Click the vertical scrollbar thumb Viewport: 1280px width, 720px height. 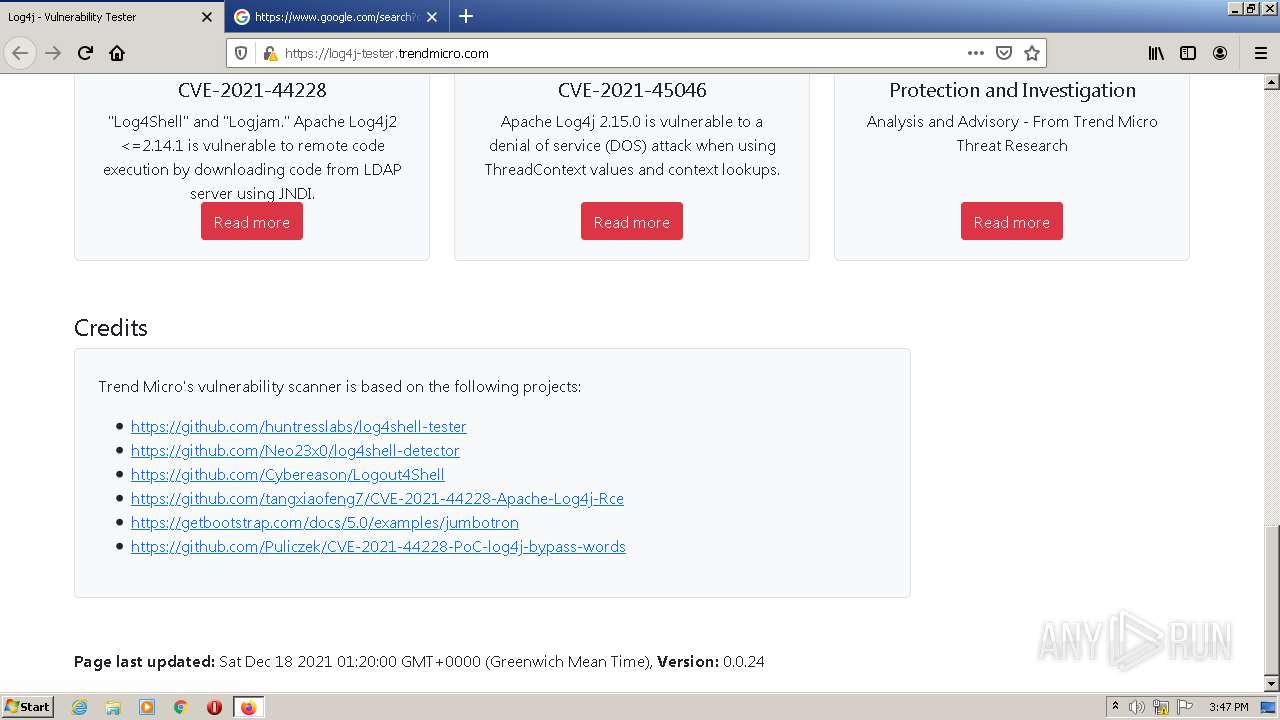(x=1272, y=598)
